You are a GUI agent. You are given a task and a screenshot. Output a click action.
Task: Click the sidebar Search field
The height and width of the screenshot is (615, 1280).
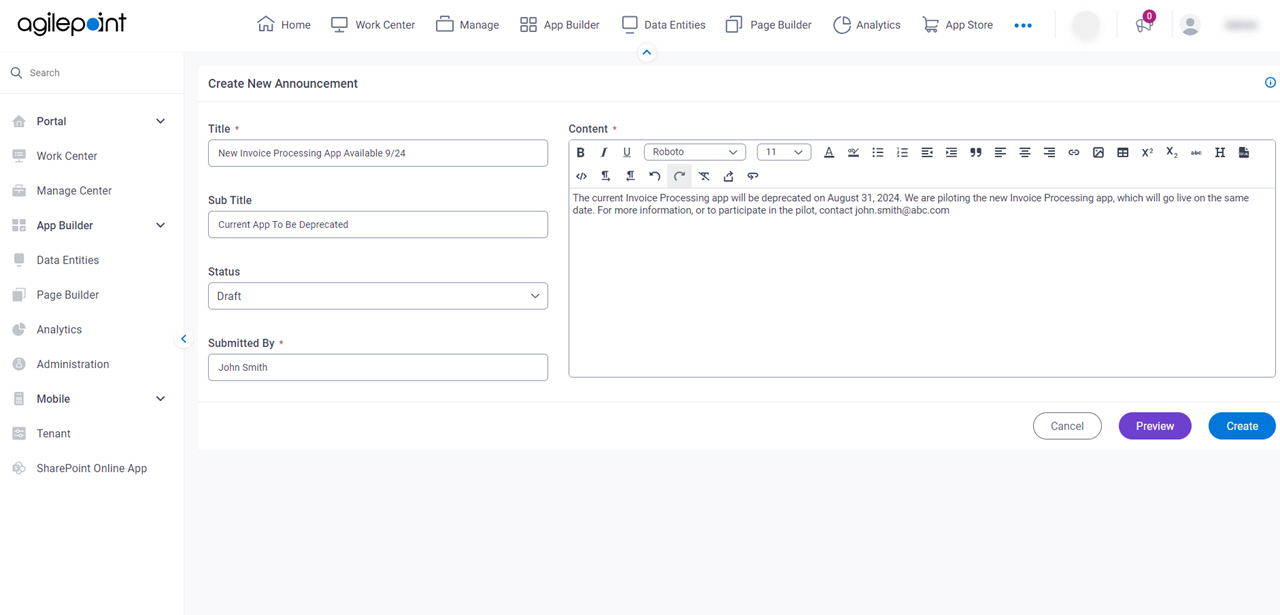(x=91, y=73)
